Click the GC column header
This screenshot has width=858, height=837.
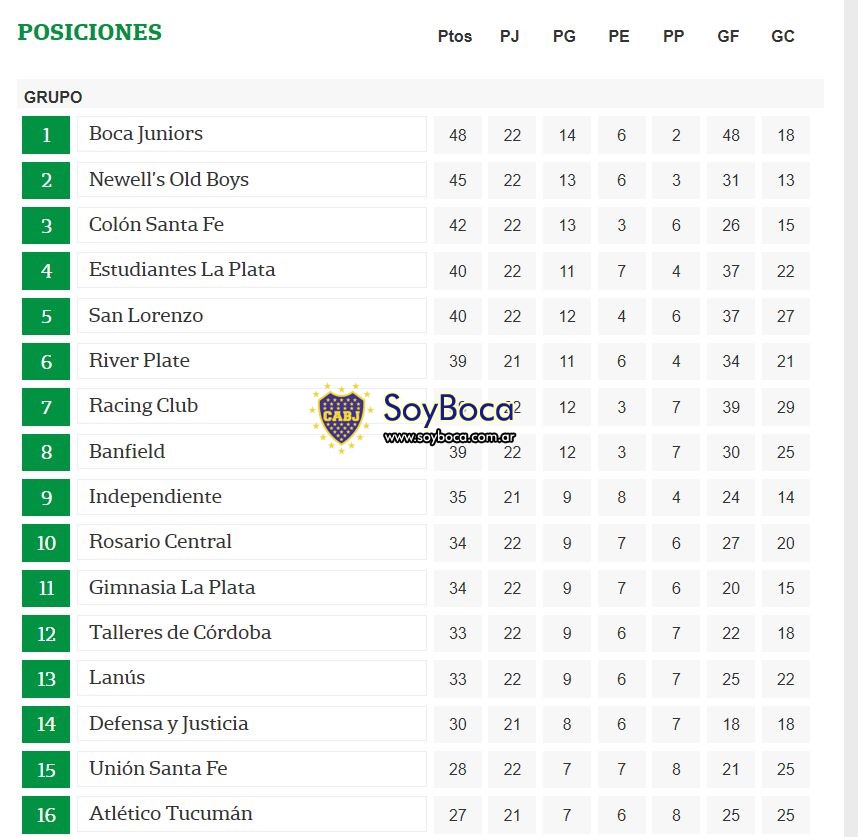tap(783, 36)
